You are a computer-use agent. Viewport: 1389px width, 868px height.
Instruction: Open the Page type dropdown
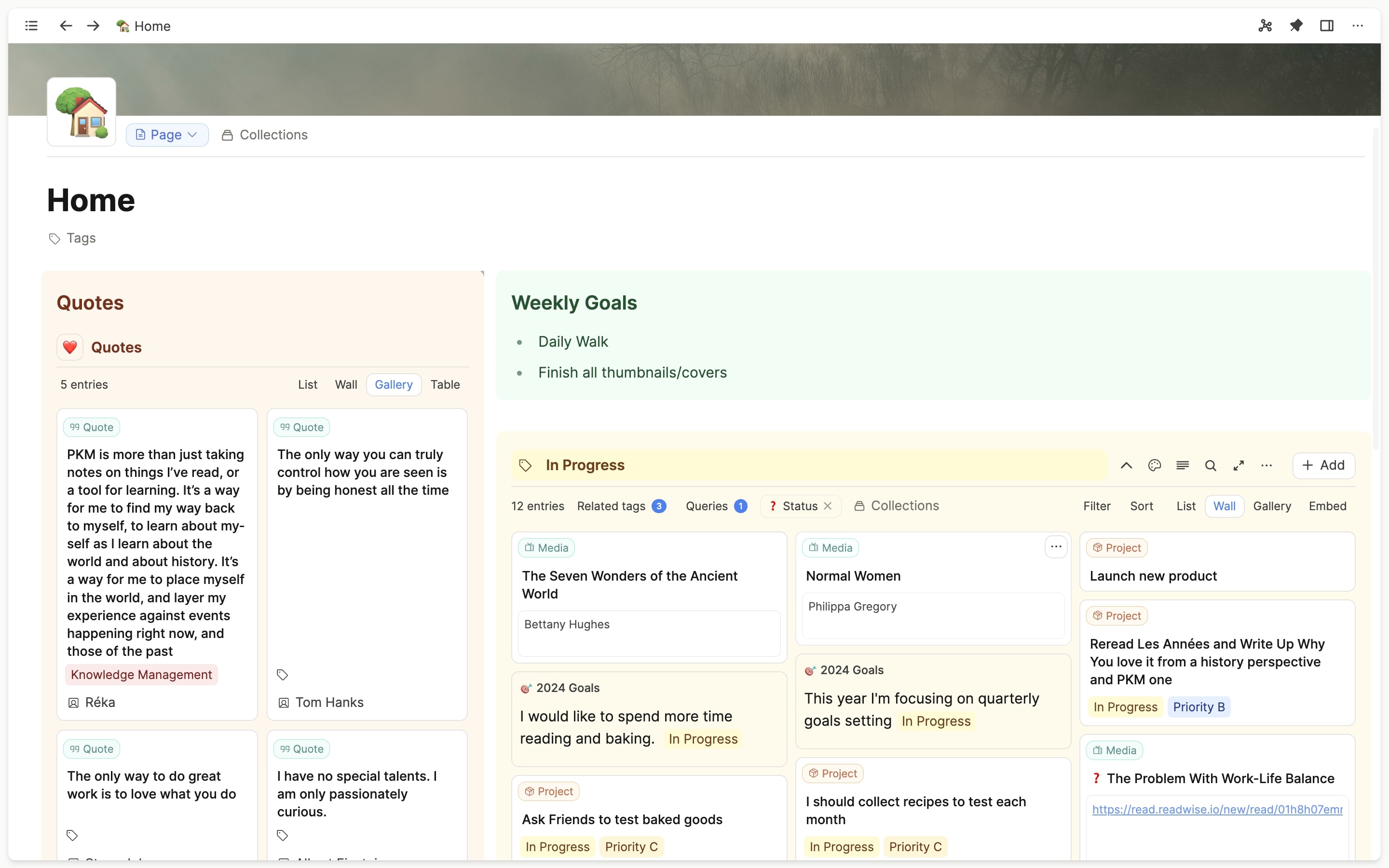pos(167,135)
